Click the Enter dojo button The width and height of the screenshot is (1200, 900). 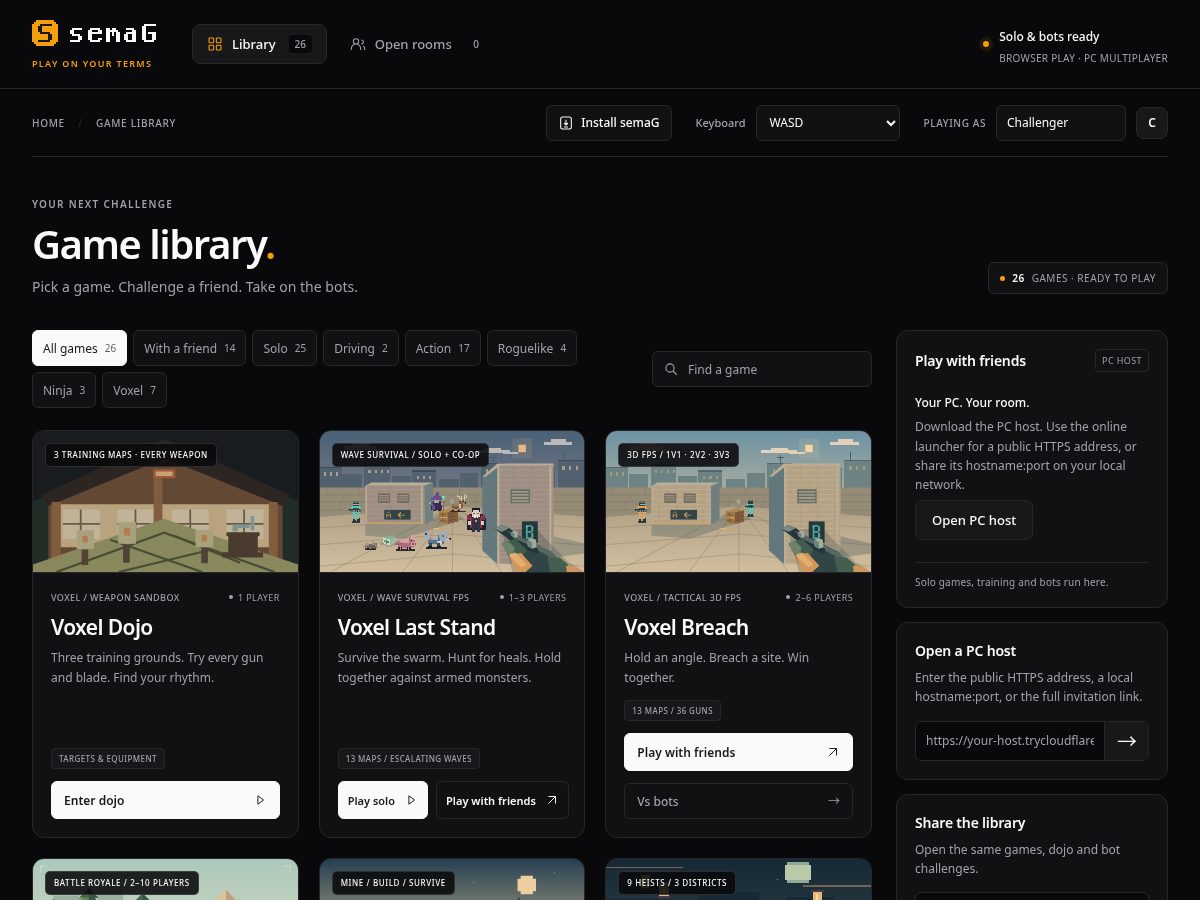click(165, 800)
